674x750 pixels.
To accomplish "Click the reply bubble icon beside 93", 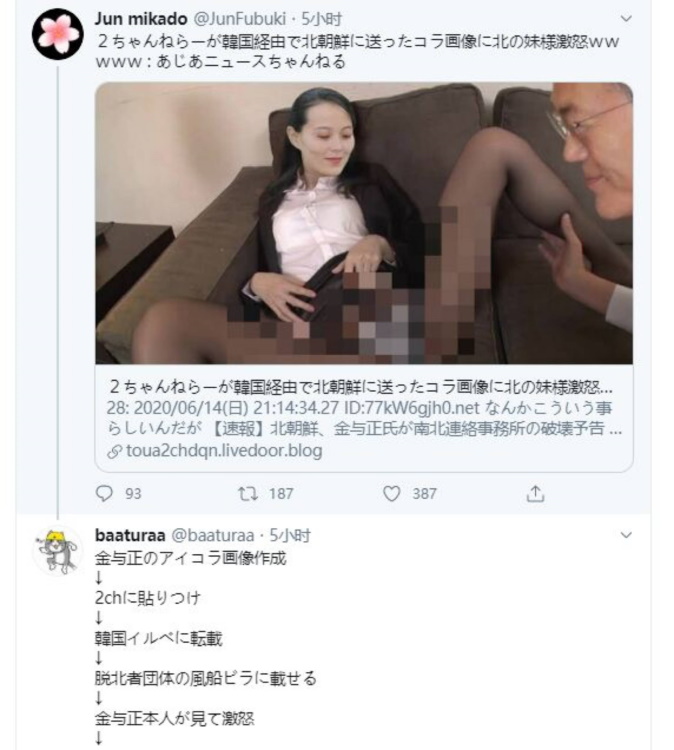I will pyautogui.click(x=104, y=493).
